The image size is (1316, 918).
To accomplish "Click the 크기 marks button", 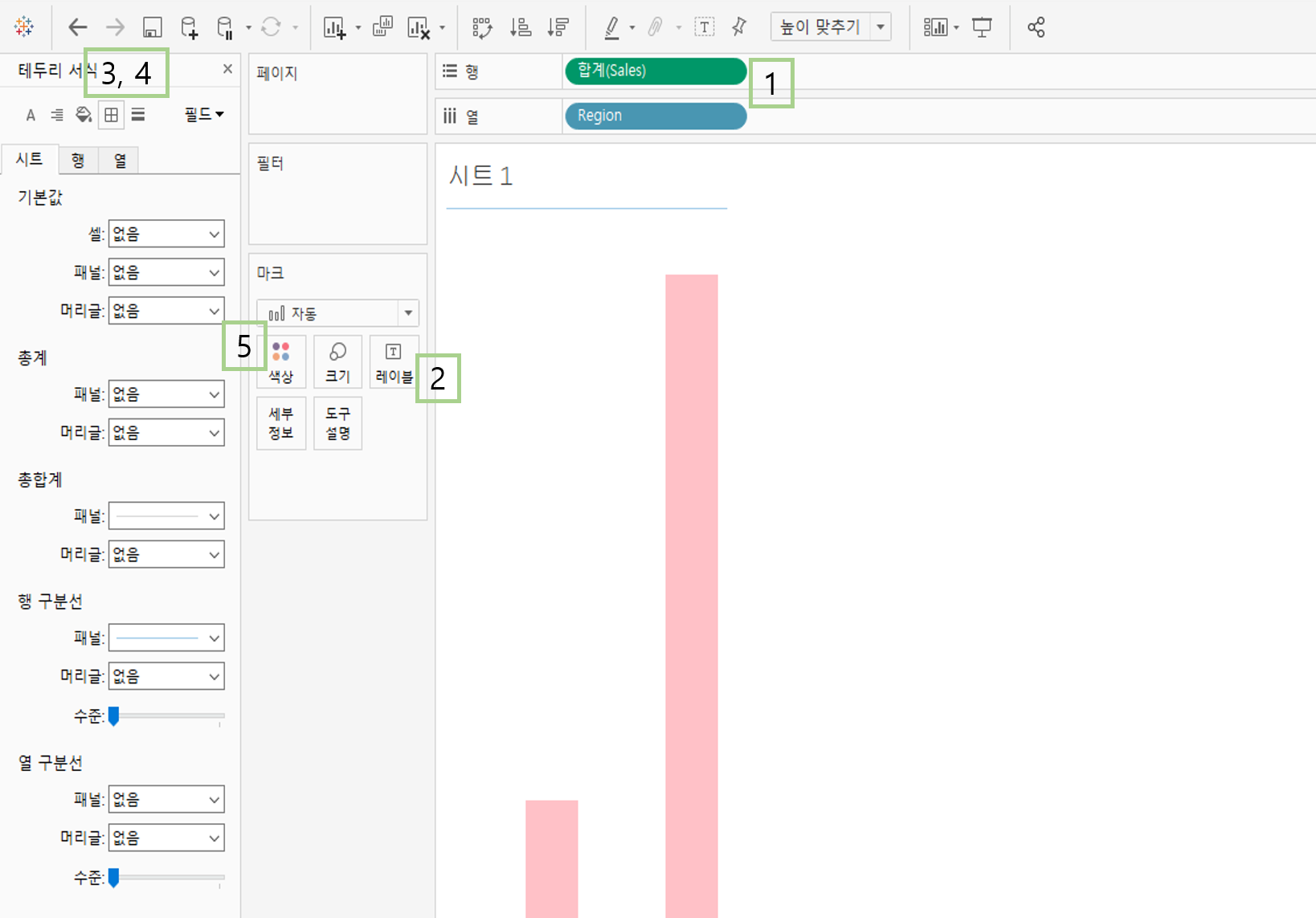I will [x=337, y=362].
